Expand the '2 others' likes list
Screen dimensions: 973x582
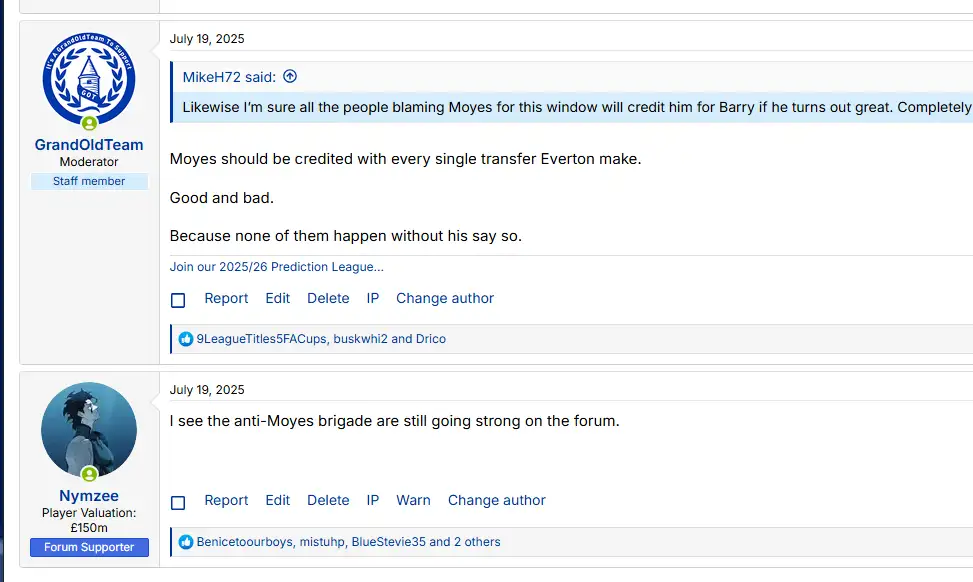[476, 542]
